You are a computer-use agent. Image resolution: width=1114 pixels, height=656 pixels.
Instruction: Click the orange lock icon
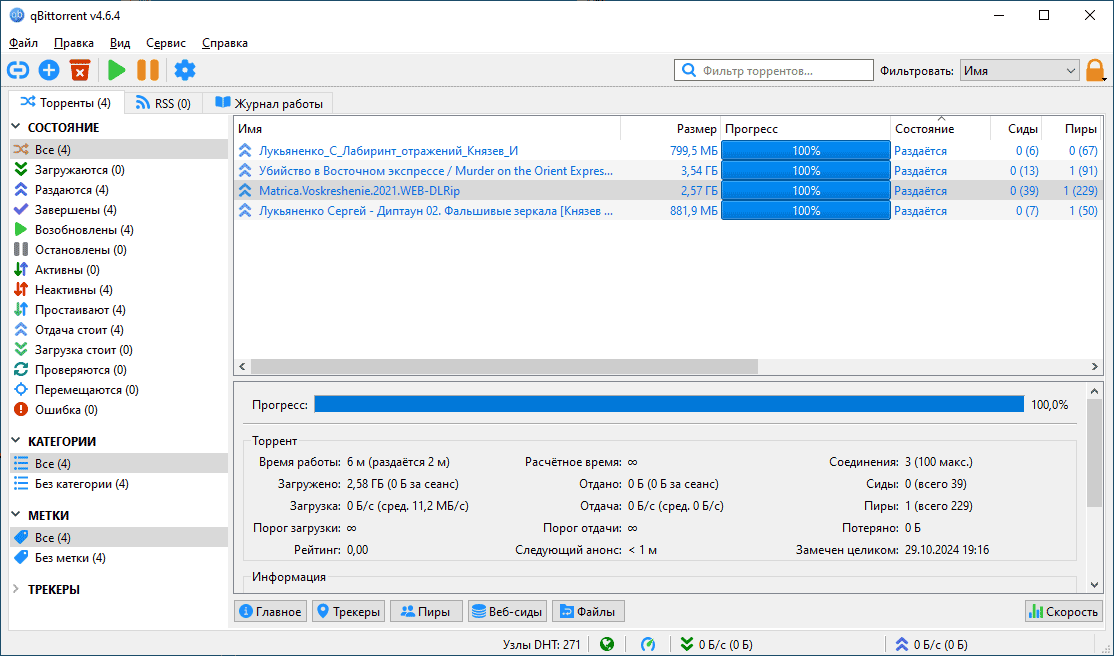[x=1095, y=70]
